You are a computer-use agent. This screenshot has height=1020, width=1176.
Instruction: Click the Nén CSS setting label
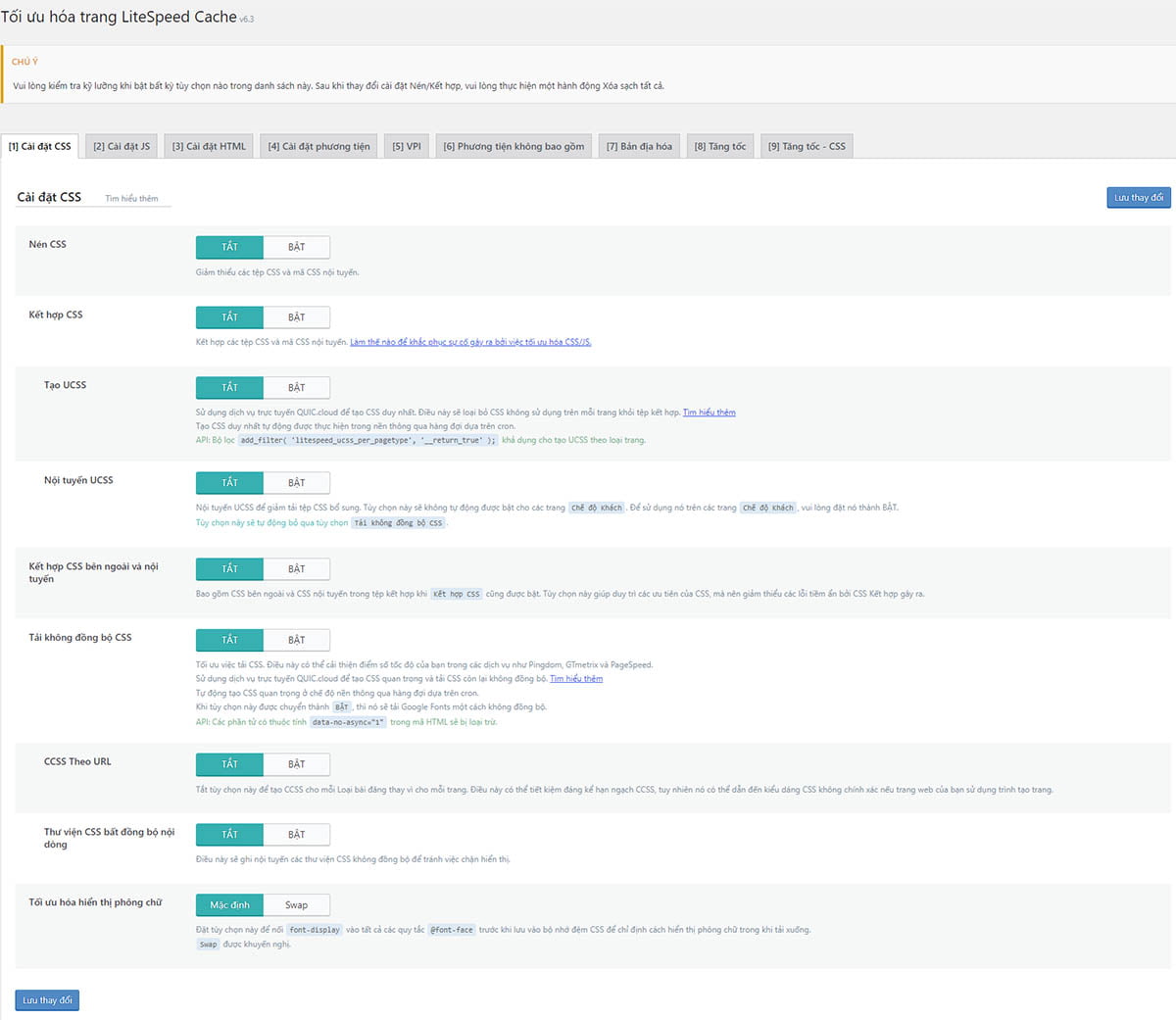pyautogui.click(x=48, y=245)
